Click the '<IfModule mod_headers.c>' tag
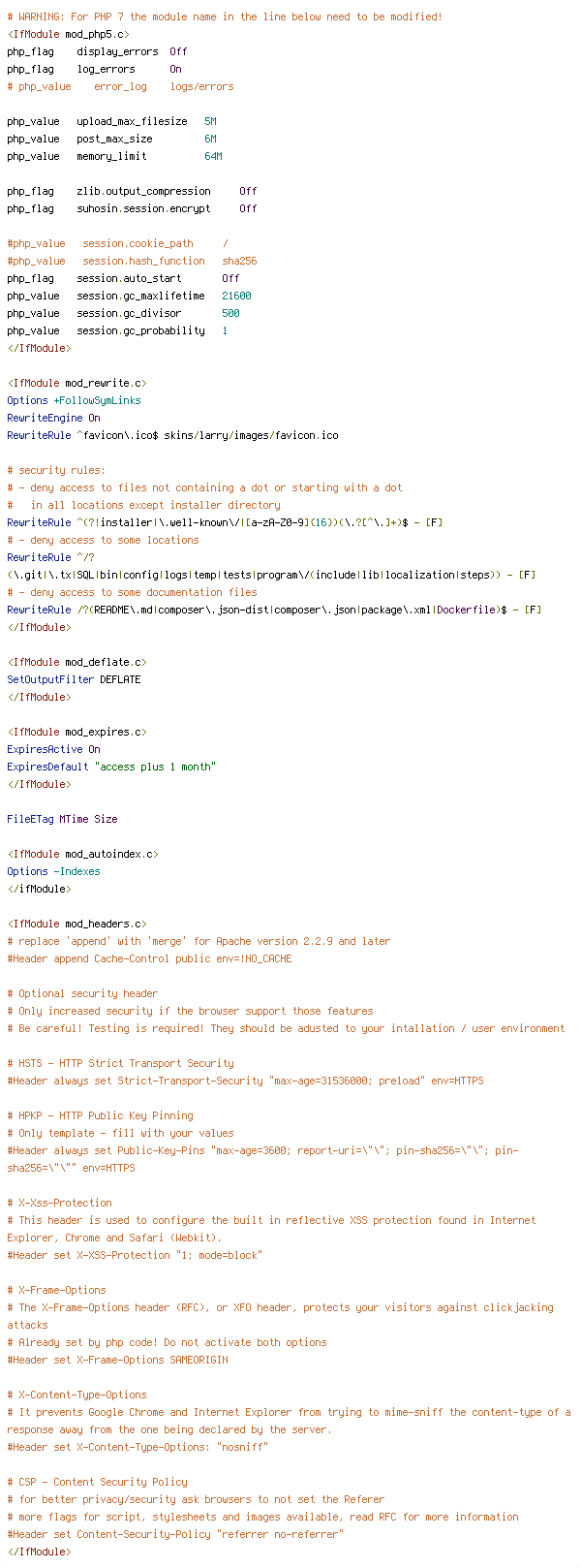The width and height of the screenshot is (581, 1568). [76, 924]
